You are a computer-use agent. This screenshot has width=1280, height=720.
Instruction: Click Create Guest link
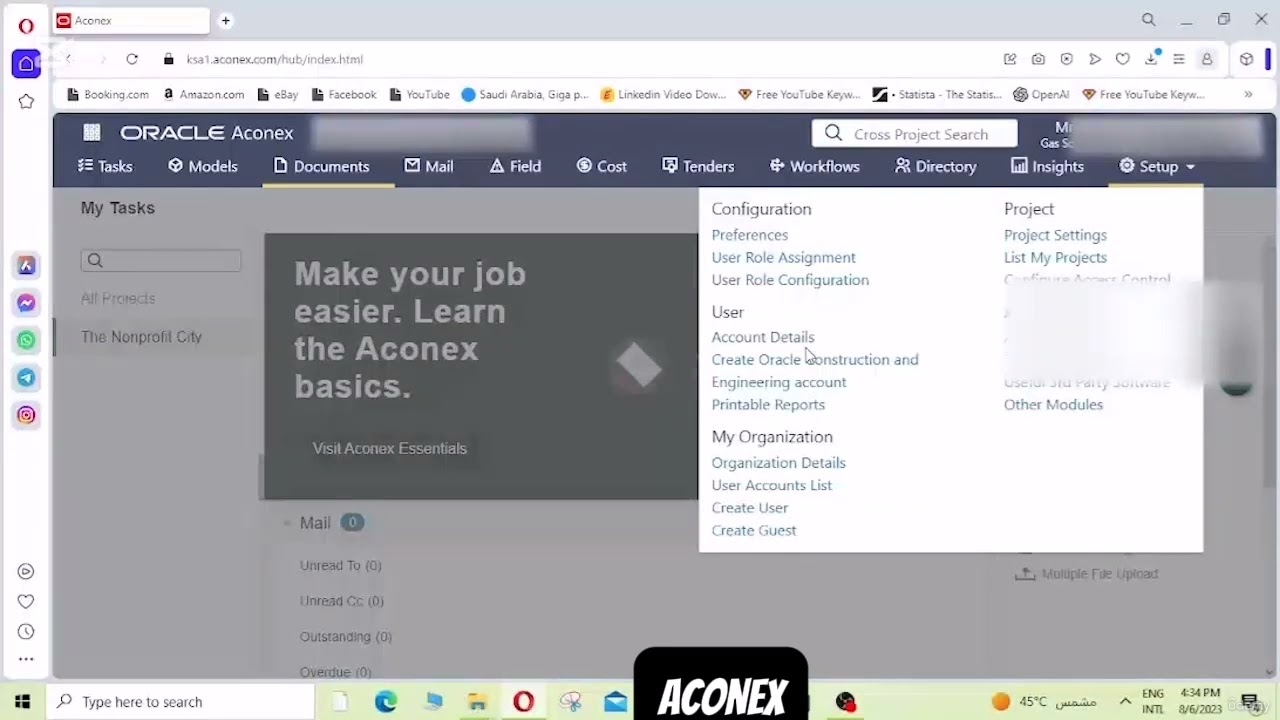753,530
